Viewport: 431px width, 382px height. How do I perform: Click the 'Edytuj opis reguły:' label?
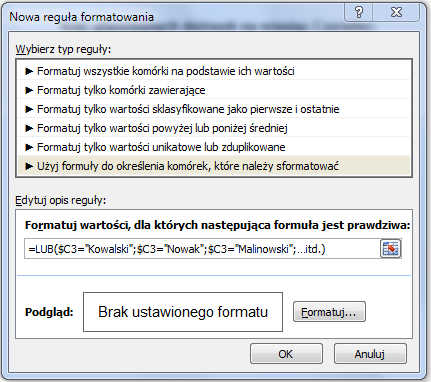coord(61,200)
